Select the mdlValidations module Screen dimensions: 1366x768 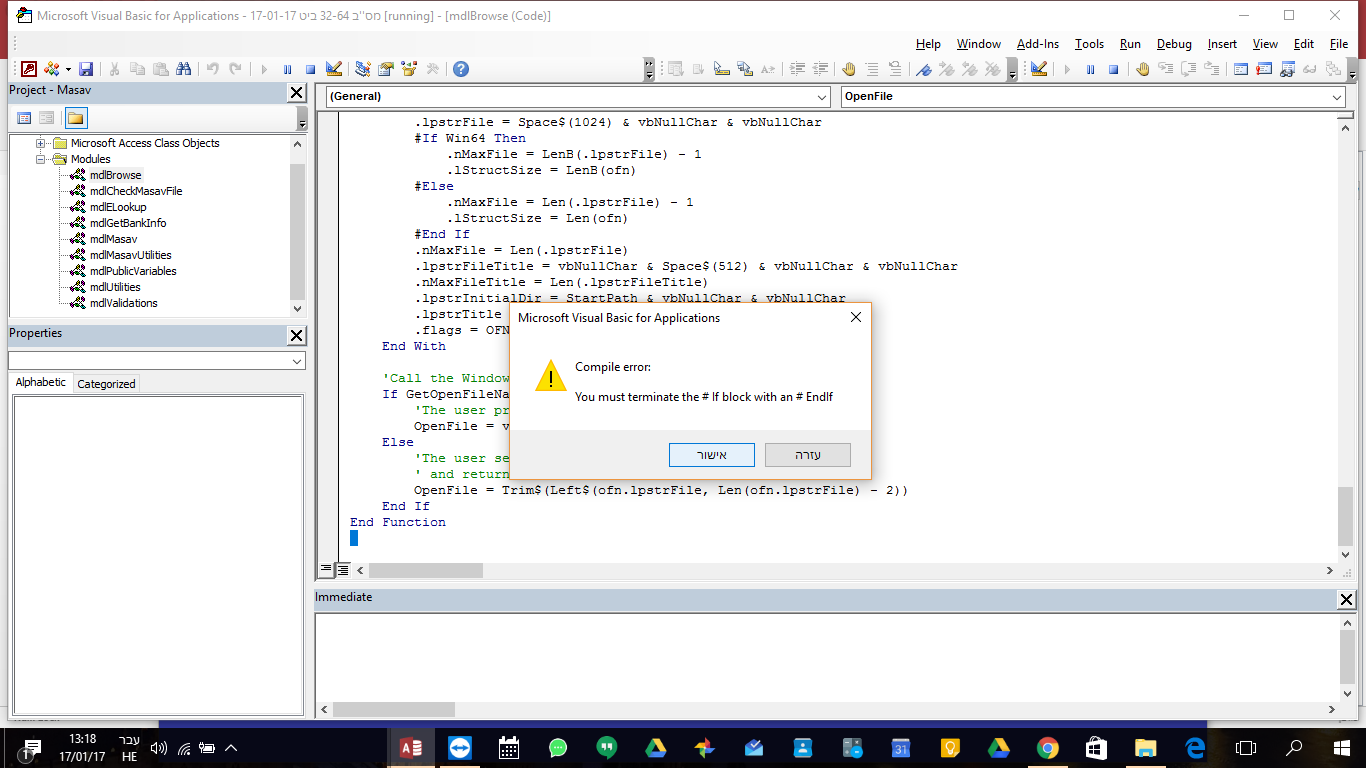coord(124,303)
